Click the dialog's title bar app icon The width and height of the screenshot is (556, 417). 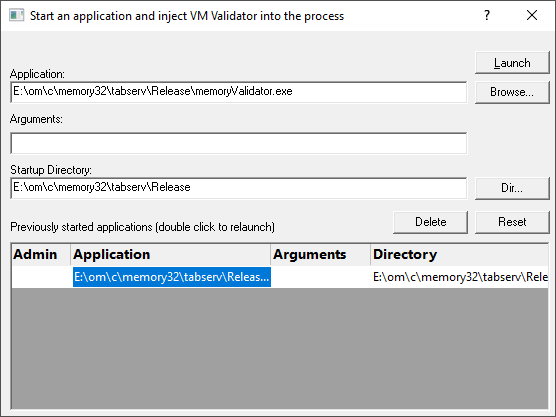(17, 16)
